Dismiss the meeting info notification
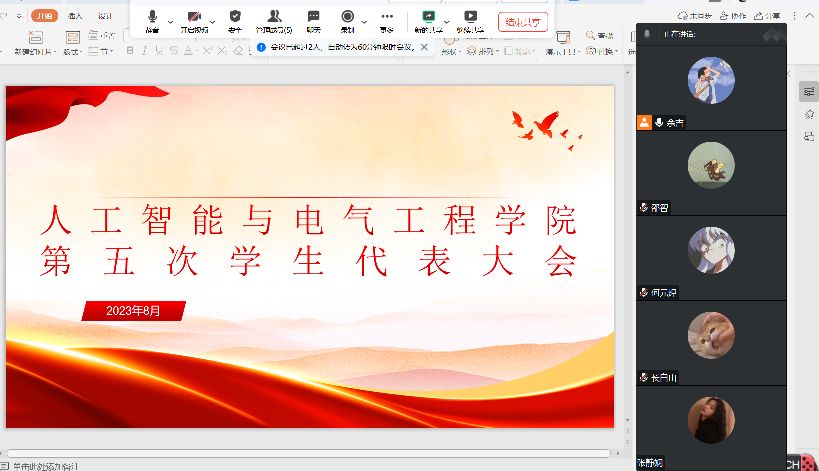 point(424,47)
